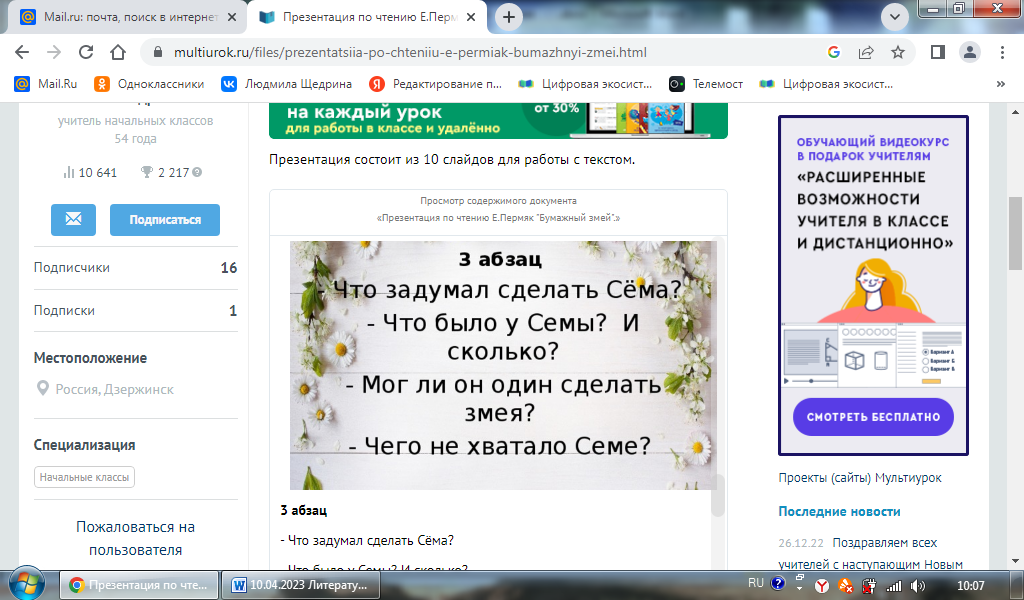Open Цифровая экосист... bookmark left of Телемост
Screen dimensions: 1024x600
coord(585,84)
